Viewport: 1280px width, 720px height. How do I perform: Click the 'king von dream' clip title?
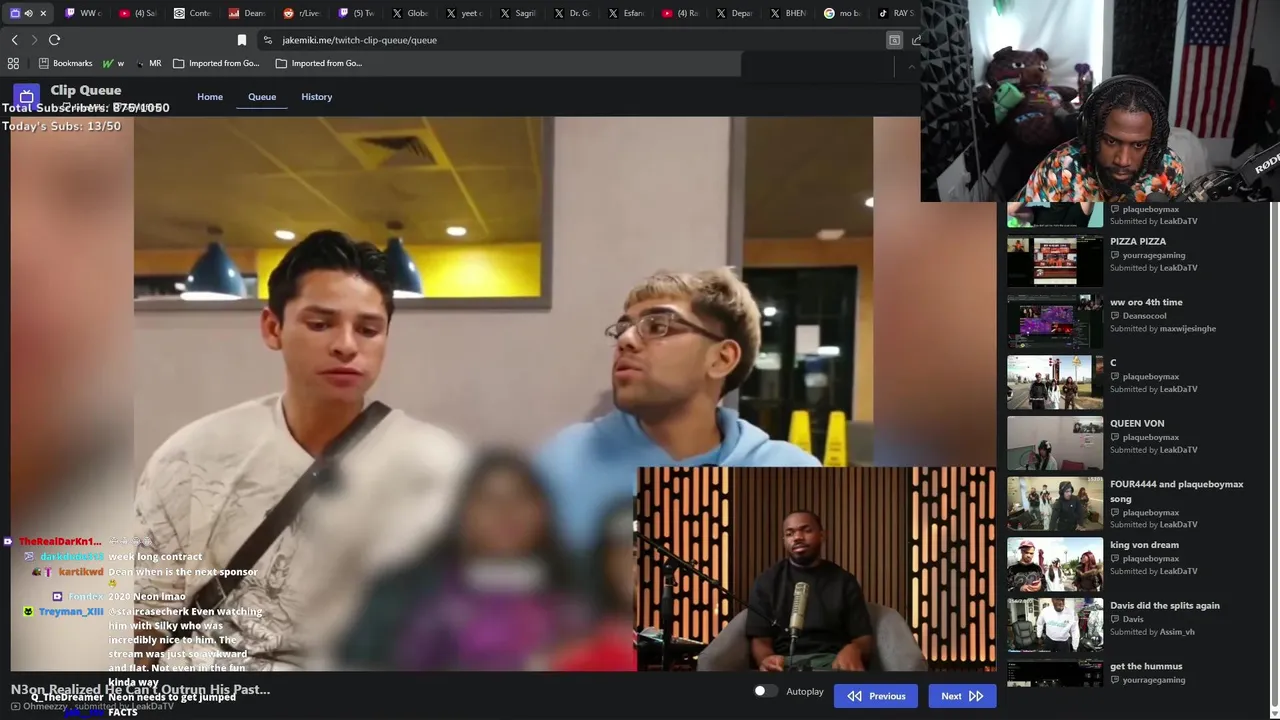[1144, 545]
